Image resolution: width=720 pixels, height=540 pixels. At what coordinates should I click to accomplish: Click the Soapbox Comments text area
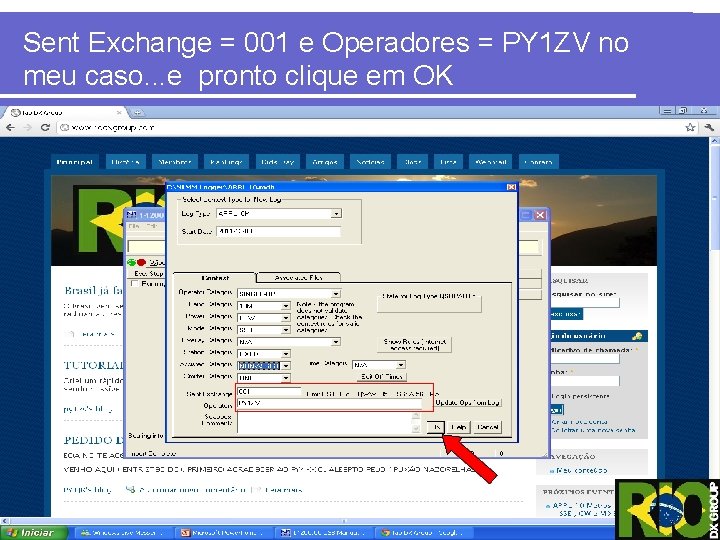coord(326,422)
